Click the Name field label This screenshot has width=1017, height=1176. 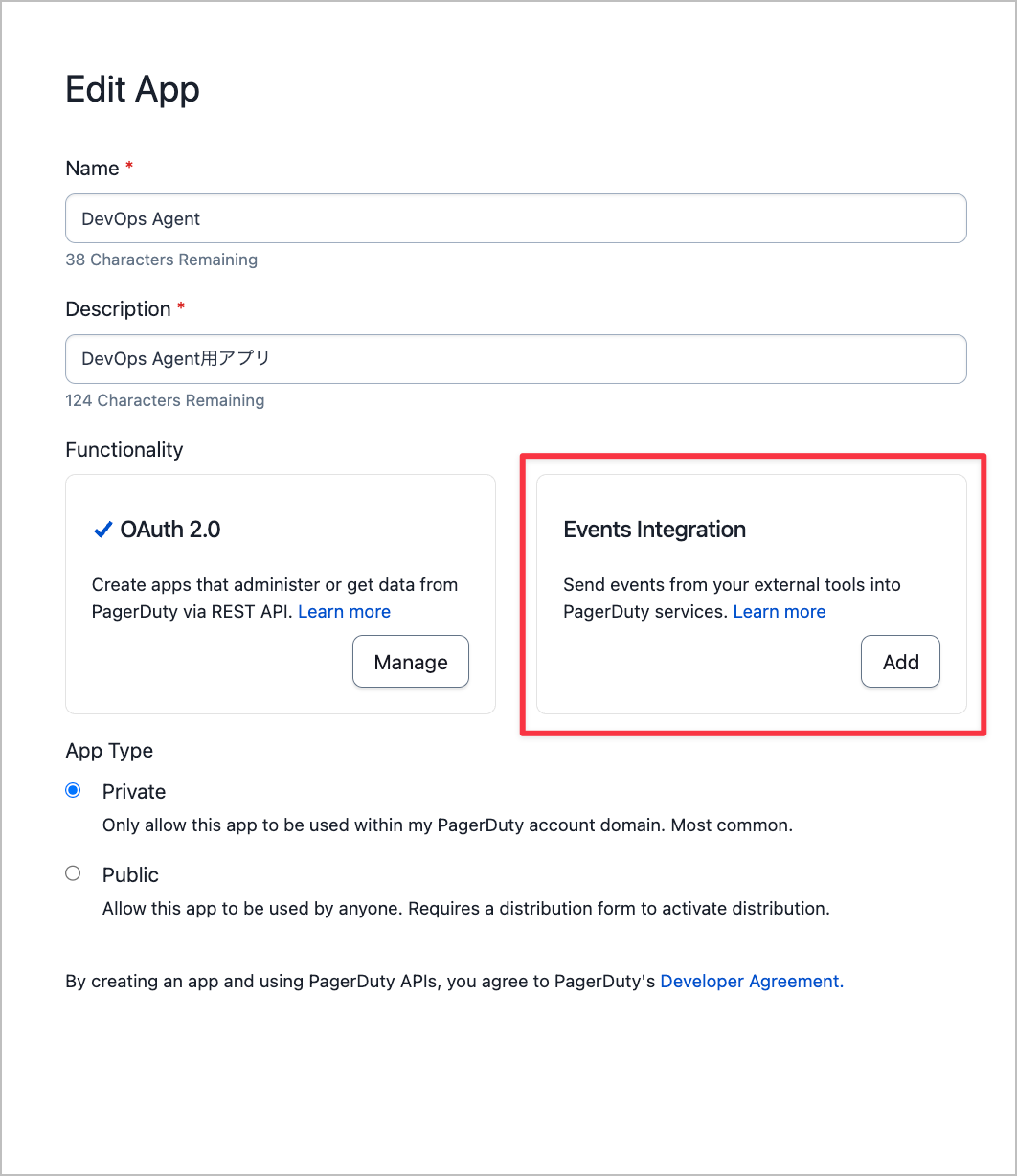click(92, 169)
